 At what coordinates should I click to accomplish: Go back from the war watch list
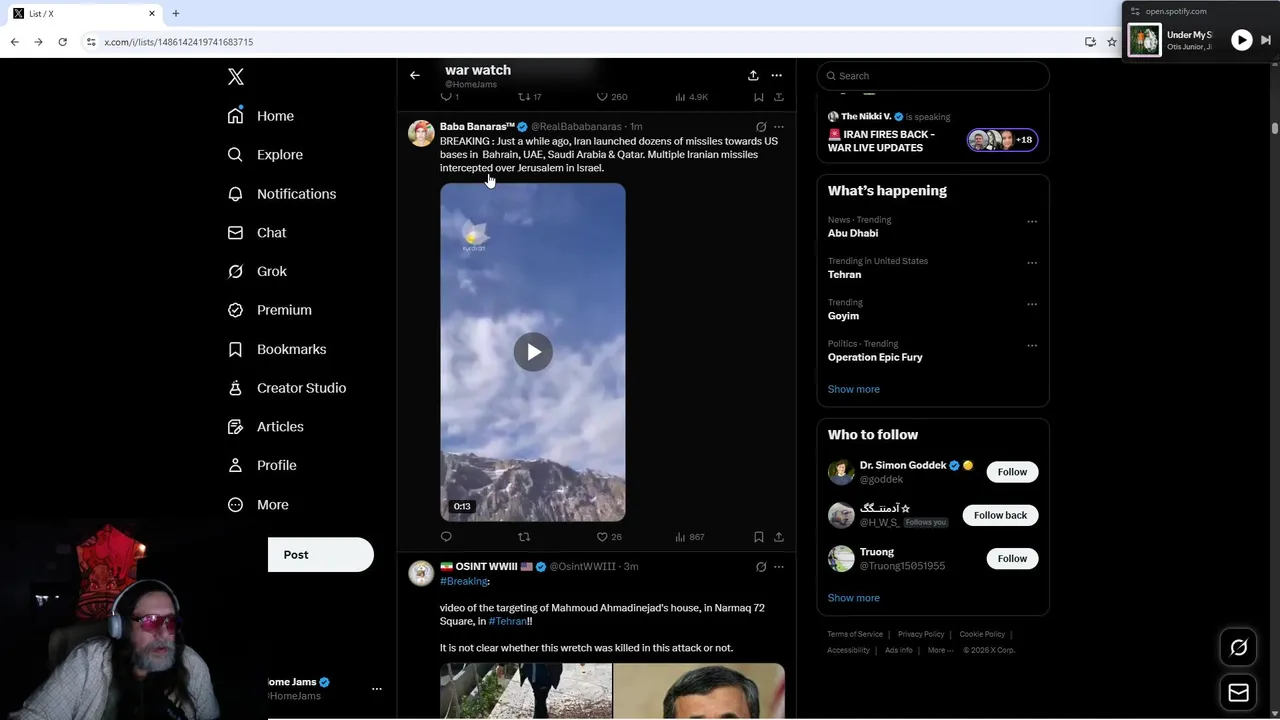[x=414, y=75]
